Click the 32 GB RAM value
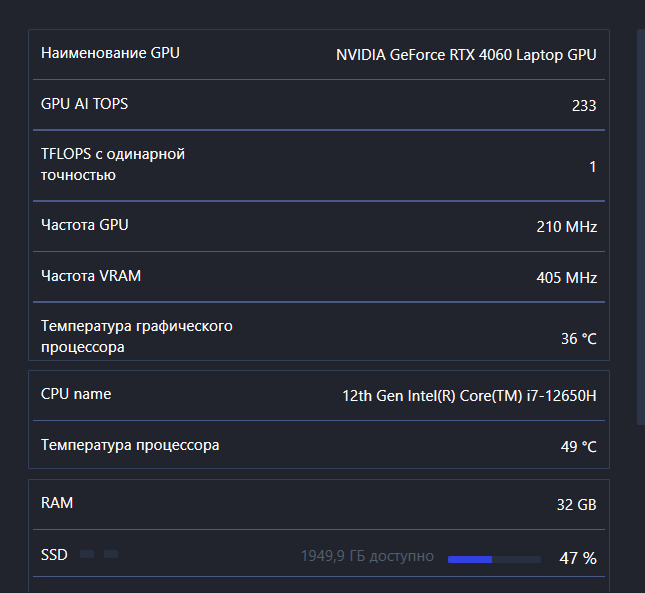 (x=576, y=505)
